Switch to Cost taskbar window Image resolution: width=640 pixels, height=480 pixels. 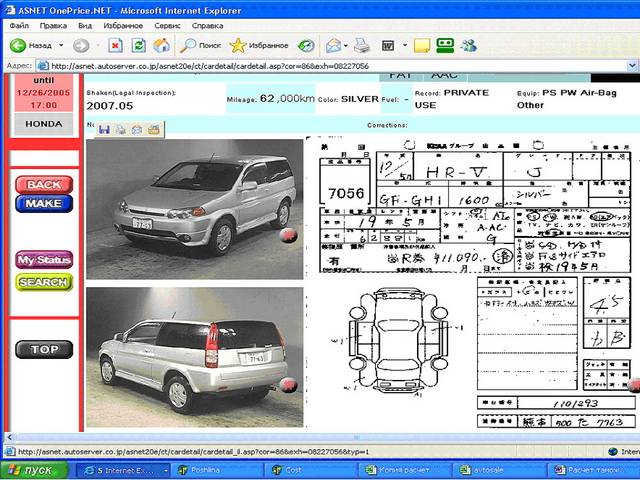click(x=310, y=470)
